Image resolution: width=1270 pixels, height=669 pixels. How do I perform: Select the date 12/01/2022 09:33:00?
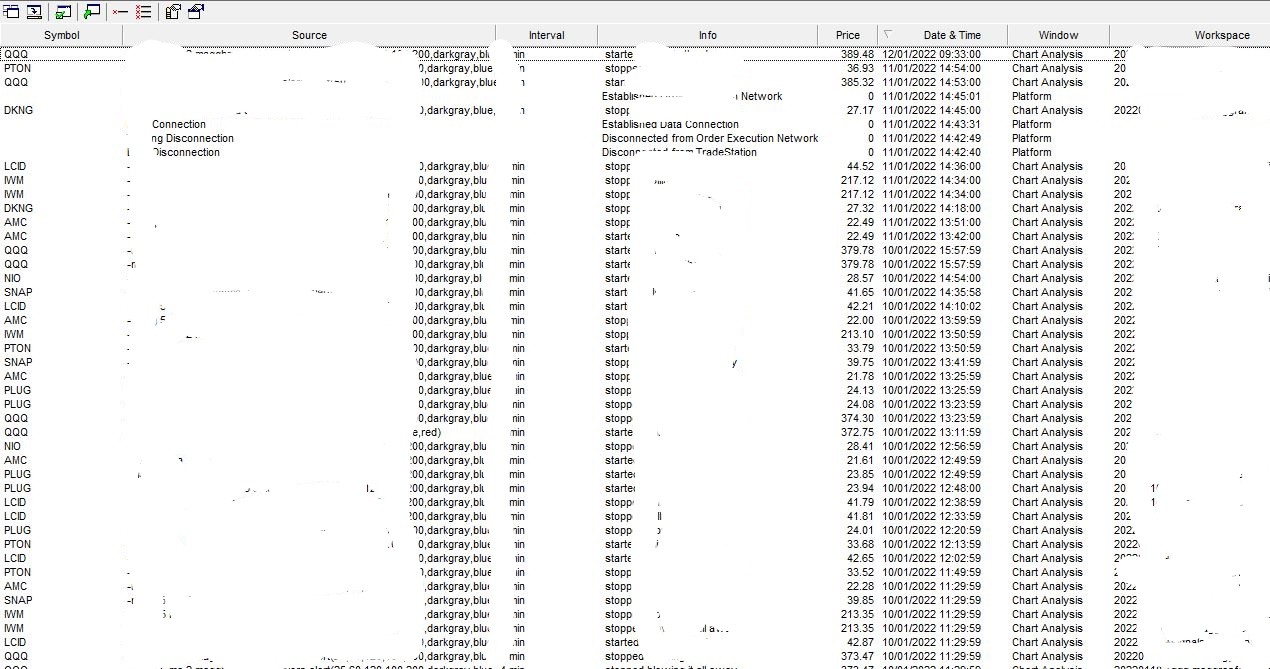click(931, 54)
